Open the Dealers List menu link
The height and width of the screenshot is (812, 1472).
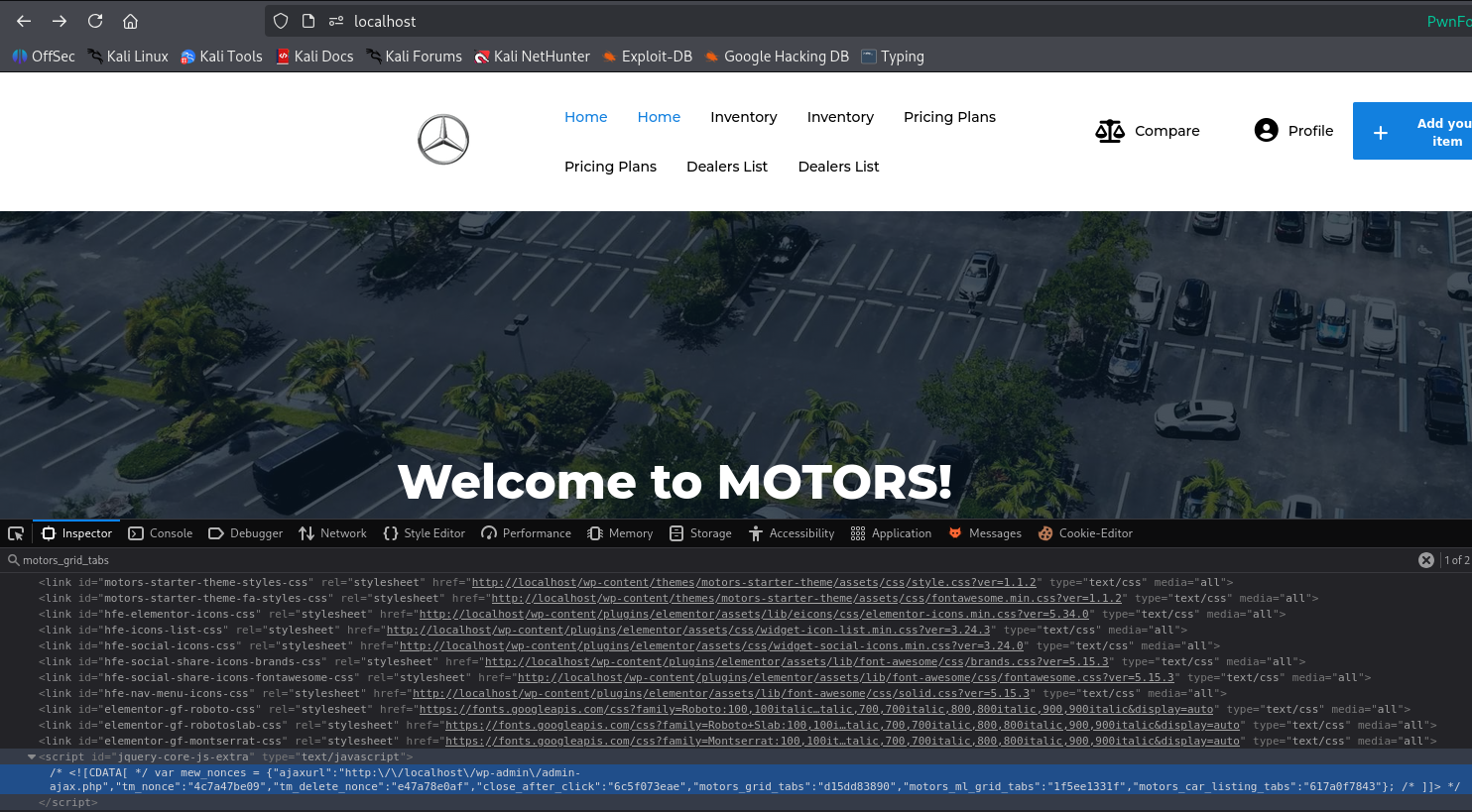click(x=727, y=167)
